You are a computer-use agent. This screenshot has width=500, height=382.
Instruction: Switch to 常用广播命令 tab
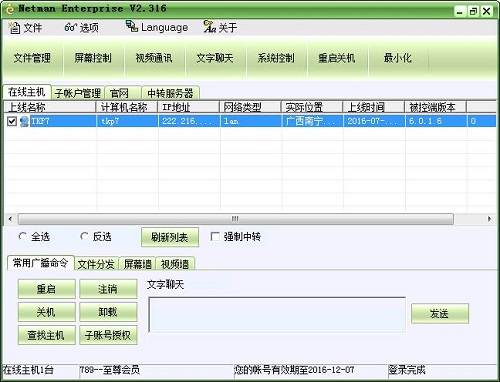coord(40,263)
